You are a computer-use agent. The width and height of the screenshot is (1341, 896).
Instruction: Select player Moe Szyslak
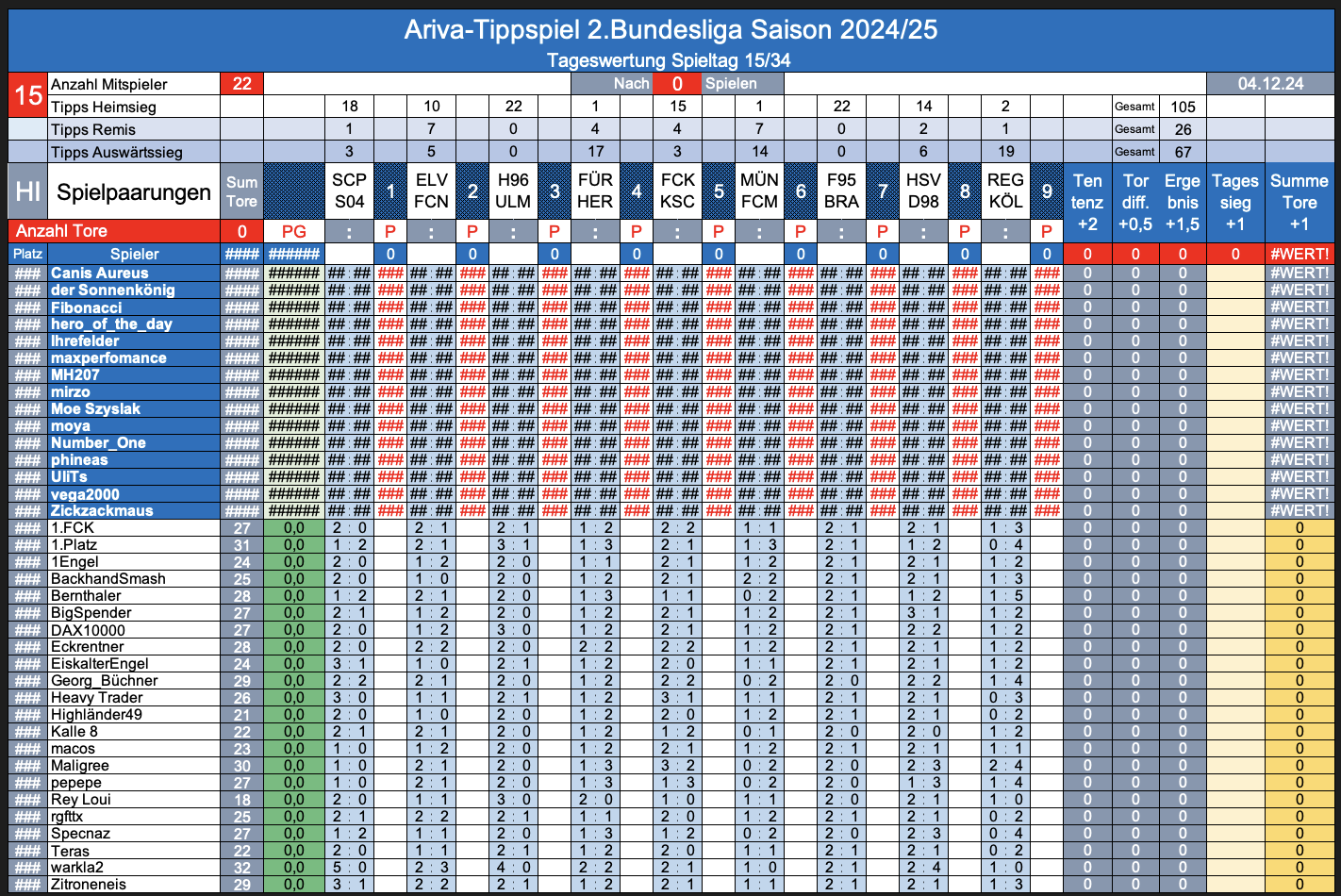tap(95, 408)
